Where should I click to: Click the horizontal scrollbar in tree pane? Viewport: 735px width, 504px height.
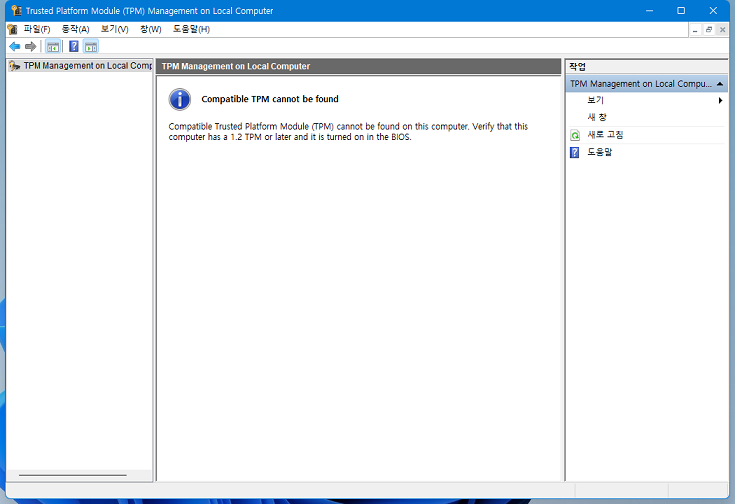tap(73, 475)
